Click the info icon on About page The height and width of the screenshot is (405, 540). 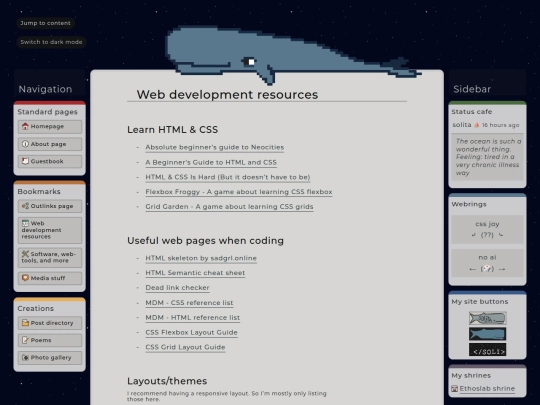click(25, 144)
